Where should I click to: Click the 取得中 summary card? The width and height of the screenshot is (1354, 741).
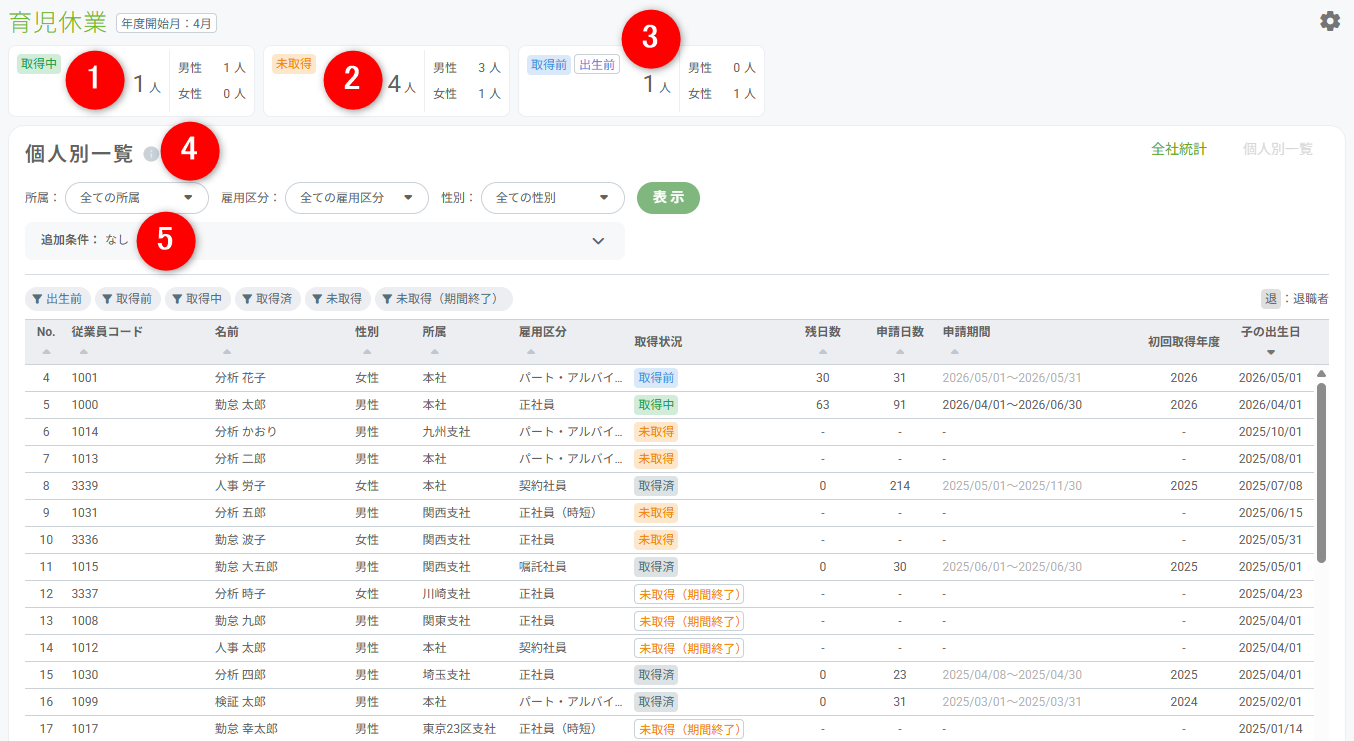(x=132, y=81)
